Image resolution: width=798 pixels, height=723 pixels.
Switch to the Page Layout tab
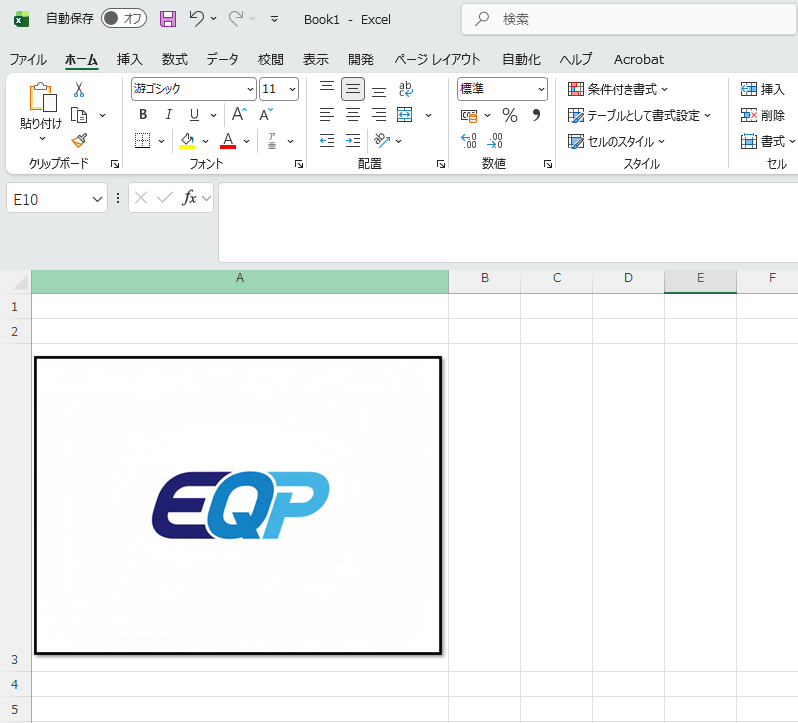click(x=437, y=59)
